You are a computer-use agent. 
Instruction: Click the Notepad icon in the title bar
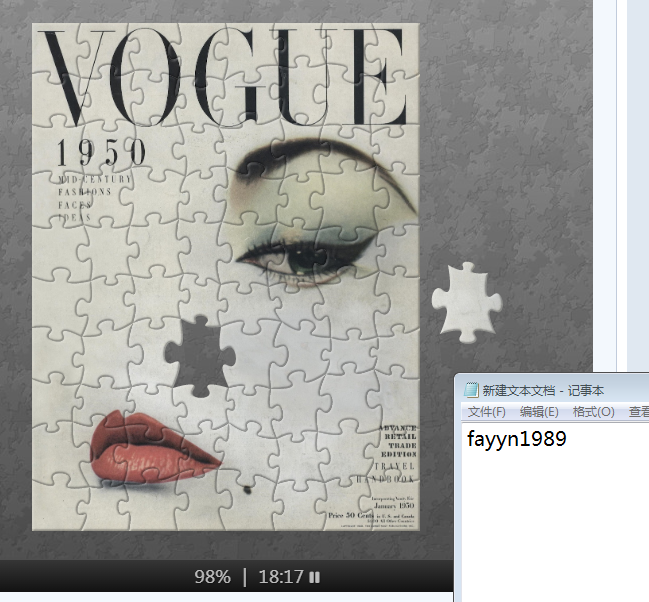coord(470,390)
